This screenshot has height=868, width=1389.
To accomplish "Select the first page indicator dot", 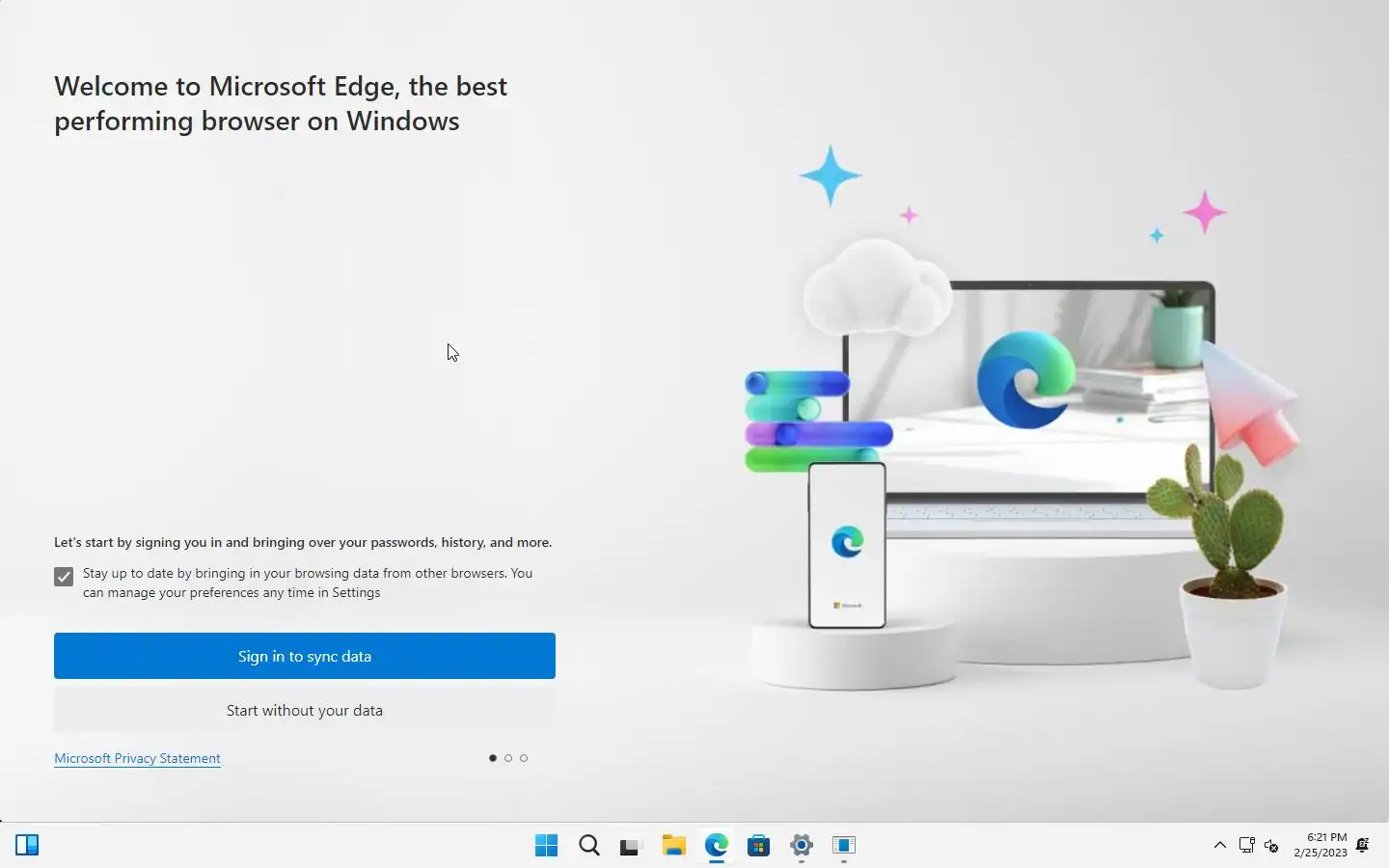I will [493, 758].
